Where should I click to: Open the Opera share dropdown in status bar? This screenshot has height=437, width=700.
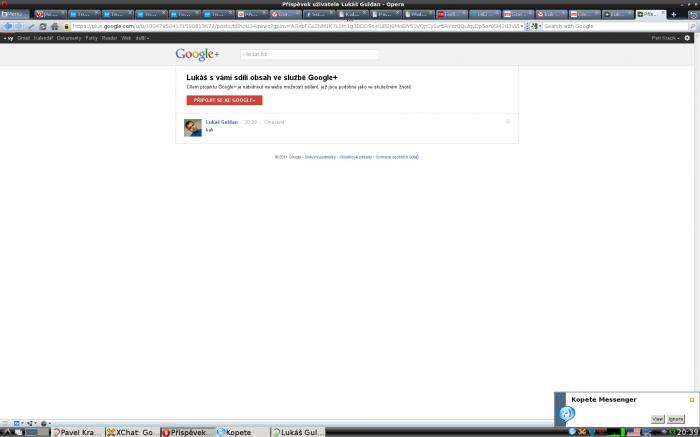(x=32, y=423)
